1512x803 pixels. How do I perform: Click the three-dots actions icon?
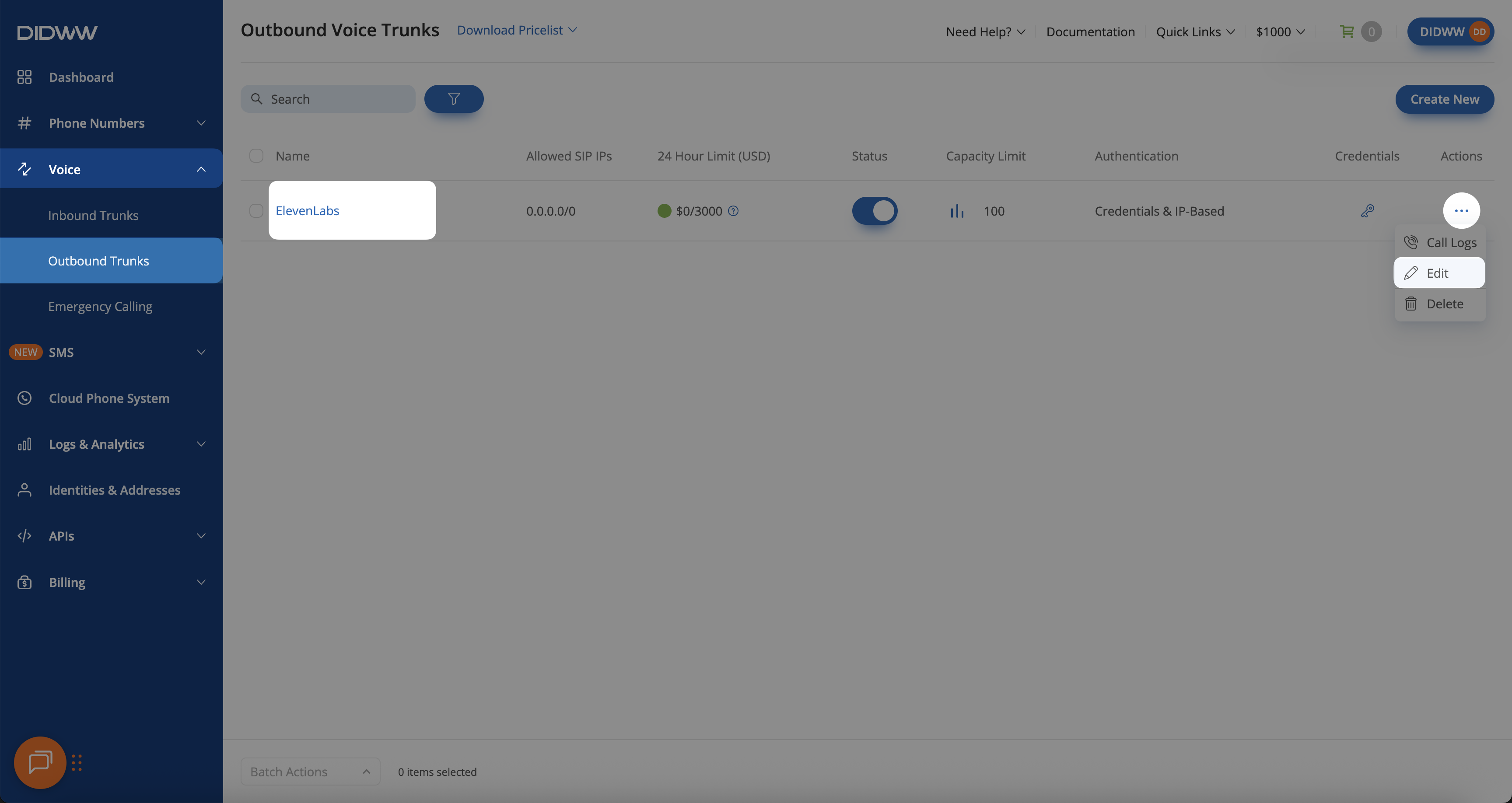tap(1461, 211)
